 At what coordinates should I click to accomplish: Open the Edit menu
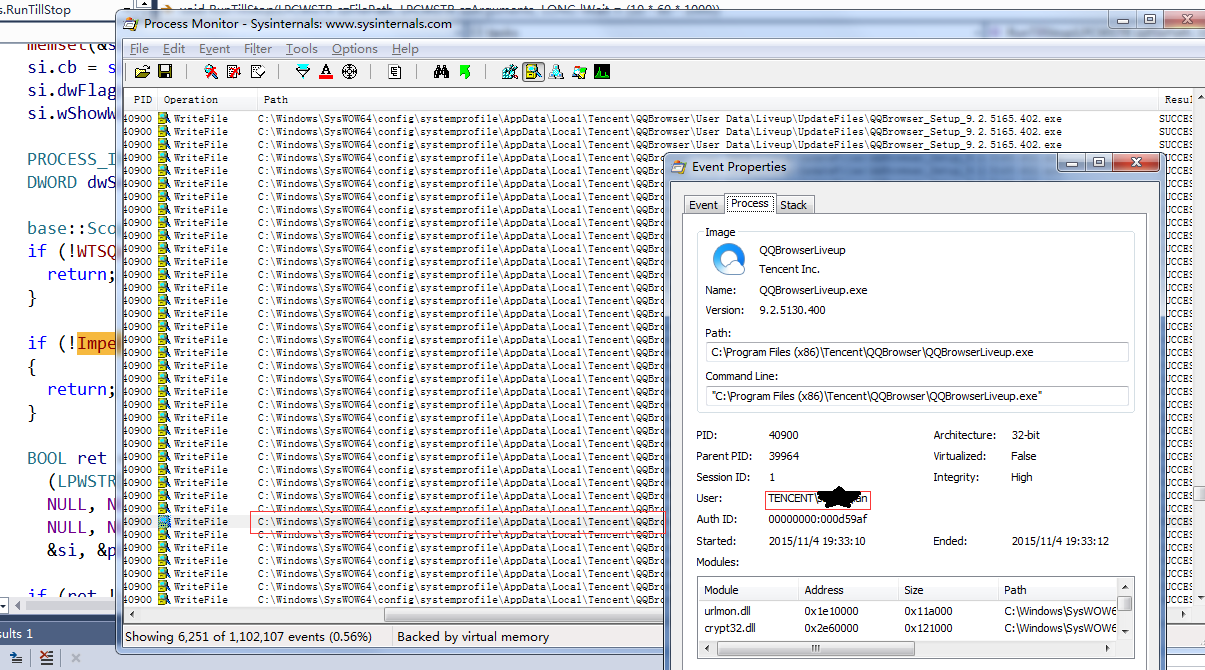174,49
